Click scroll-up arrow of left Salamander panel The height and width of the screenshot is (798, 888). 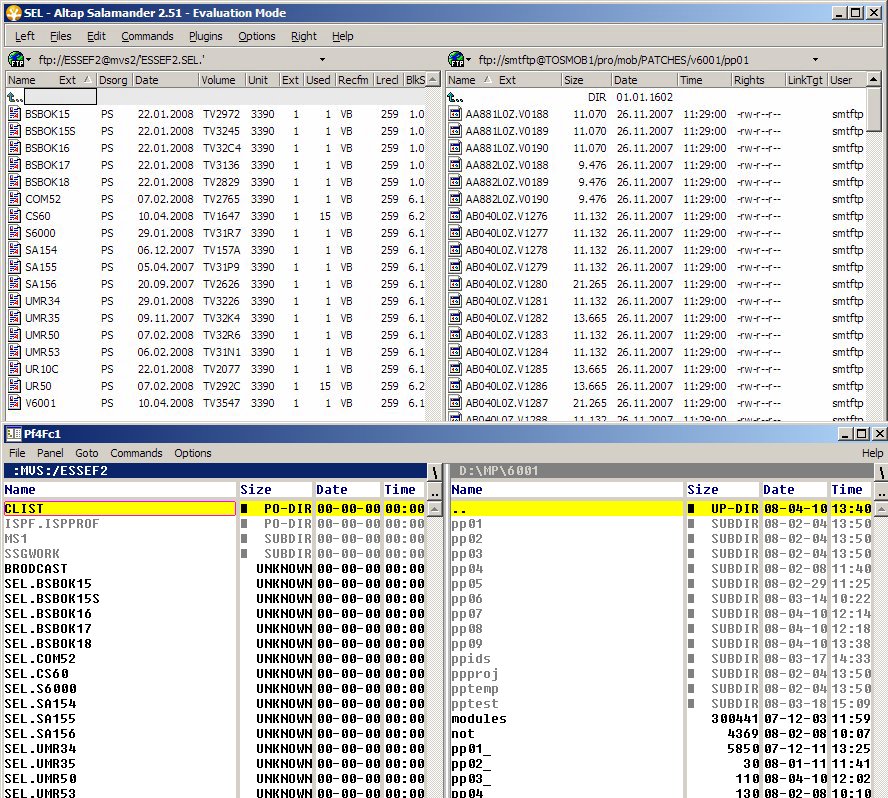[433, 80]
